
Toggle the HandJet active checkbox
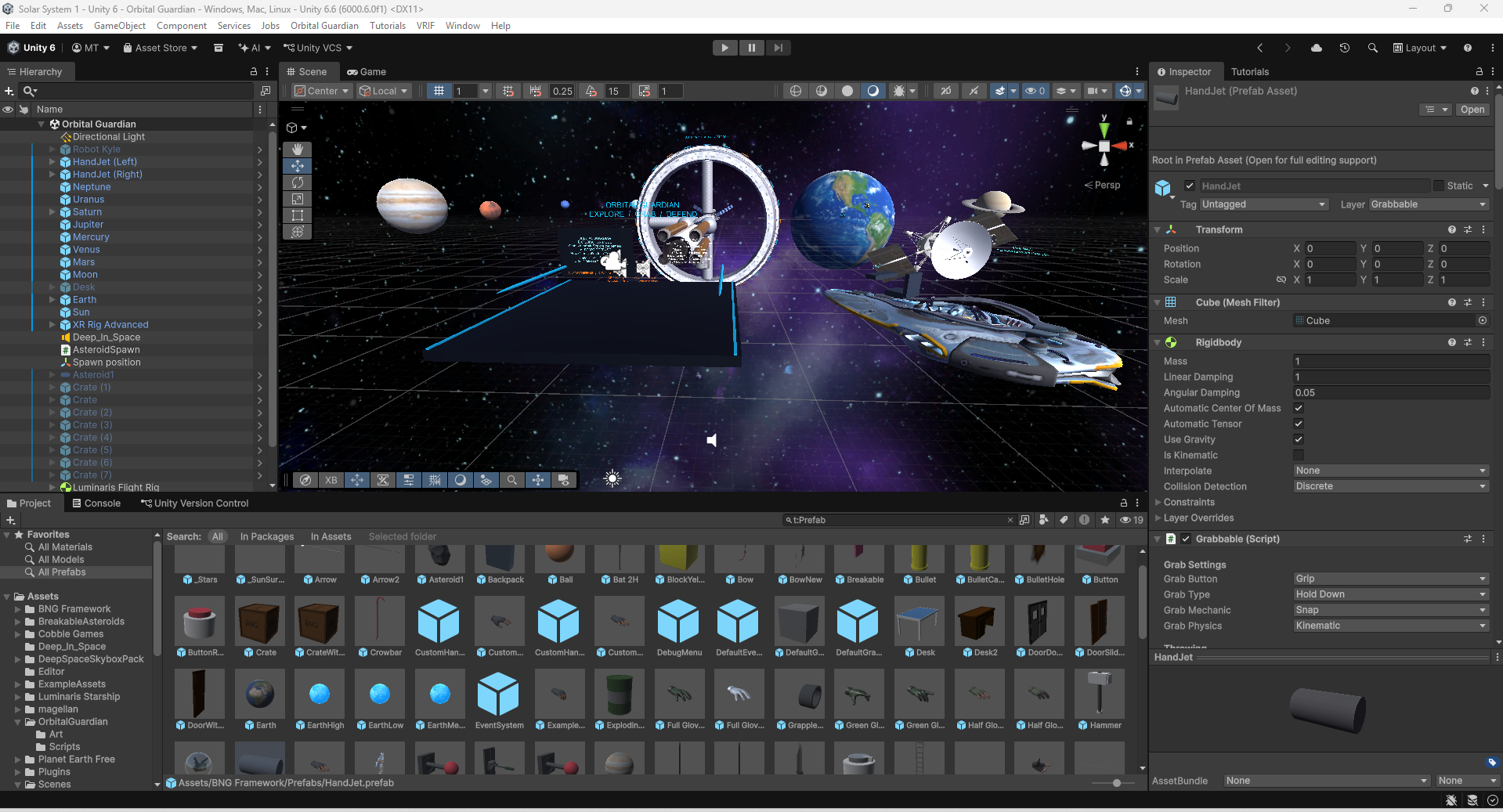point(1190,186)
